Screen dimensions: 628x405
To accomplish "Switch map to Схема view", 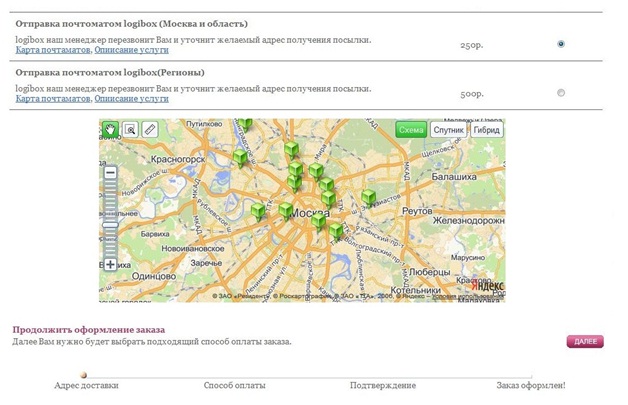I will (411, 130).
